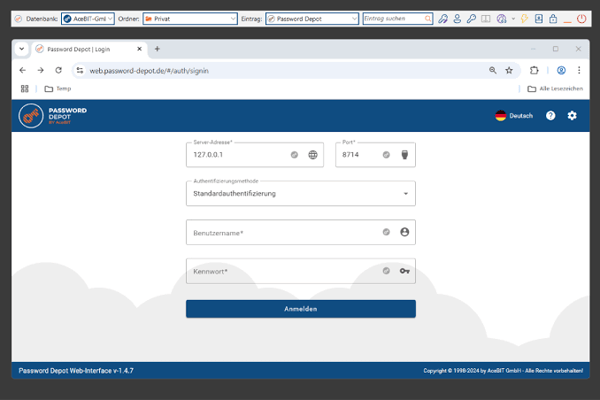This screenshot has height=400, width=600.
Task: Open the Temp bookmarks folder
Action: coord(58,89)
